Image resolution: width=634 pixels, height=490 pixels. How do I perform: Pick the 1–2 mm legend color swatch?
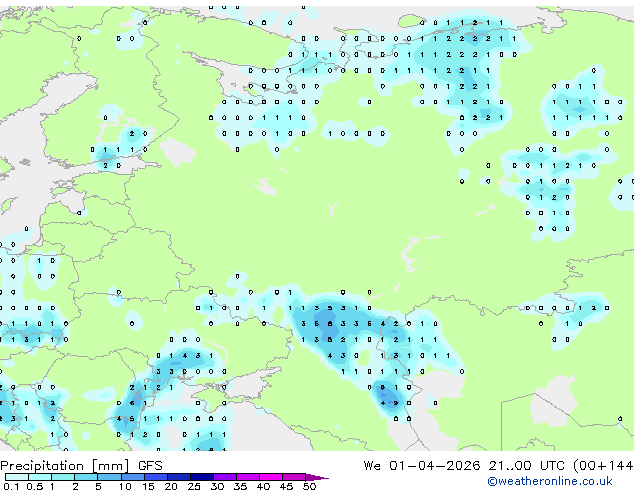point(63,477)
